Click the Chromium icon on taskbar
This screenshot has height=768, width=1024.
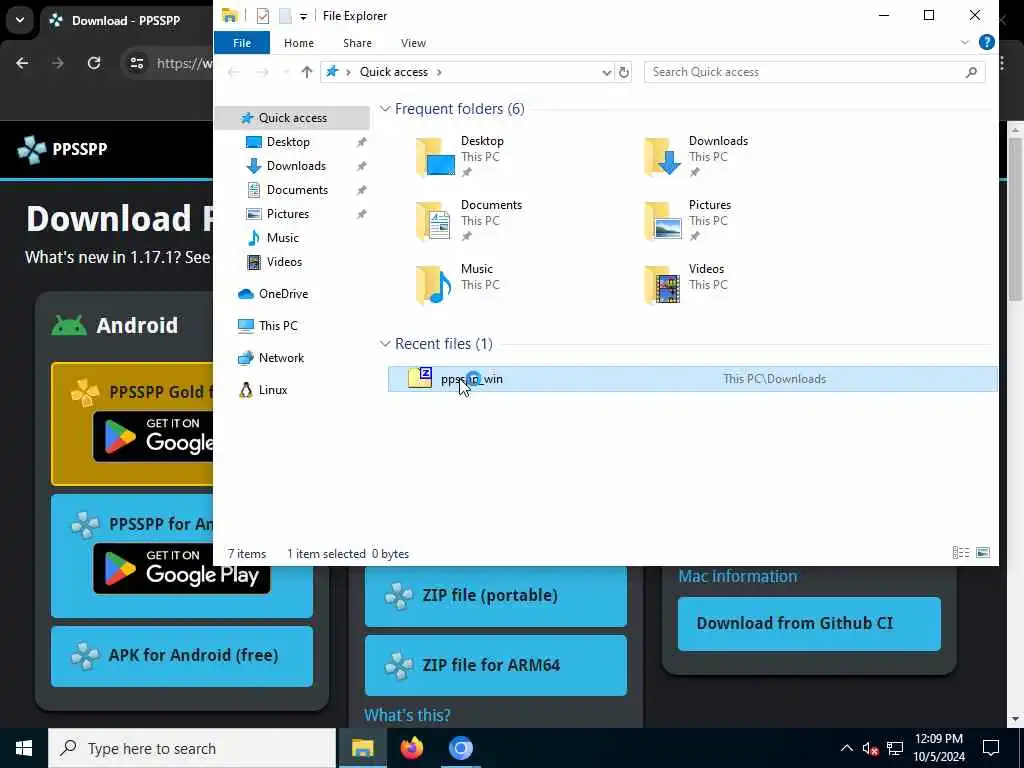pos(460,748)
